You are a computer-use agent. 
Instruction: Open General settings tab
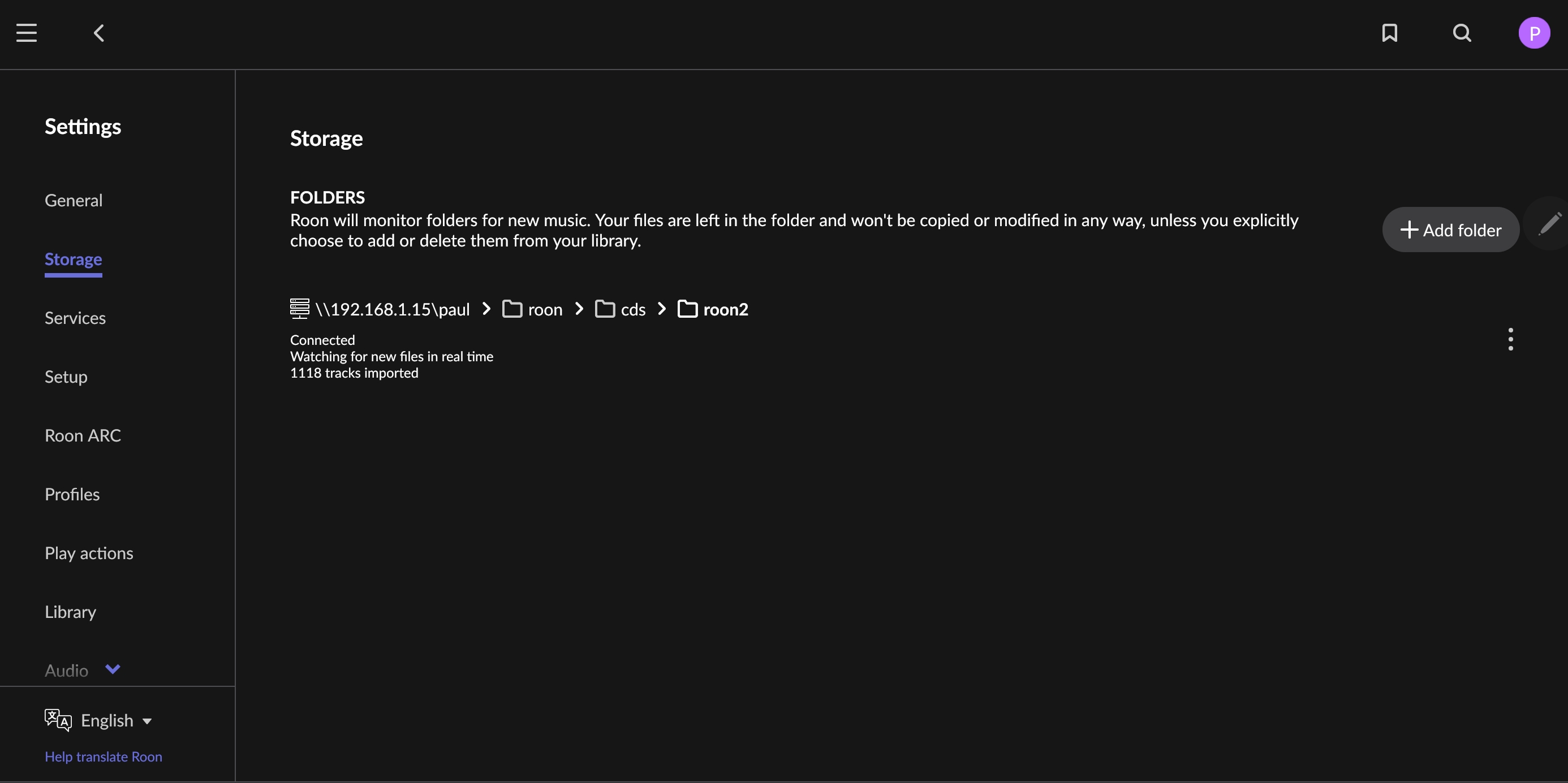tap(74, 200)
